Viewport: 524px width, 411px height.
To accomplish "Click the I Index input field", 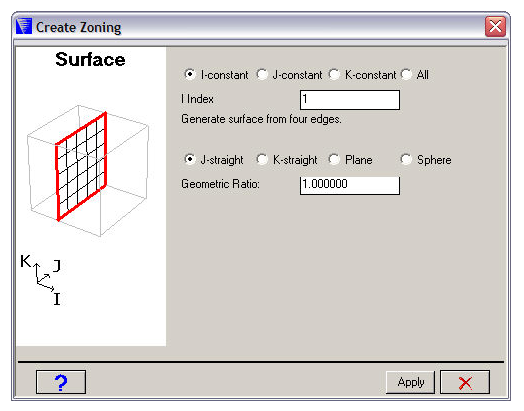I will click(x=350, y=100).
